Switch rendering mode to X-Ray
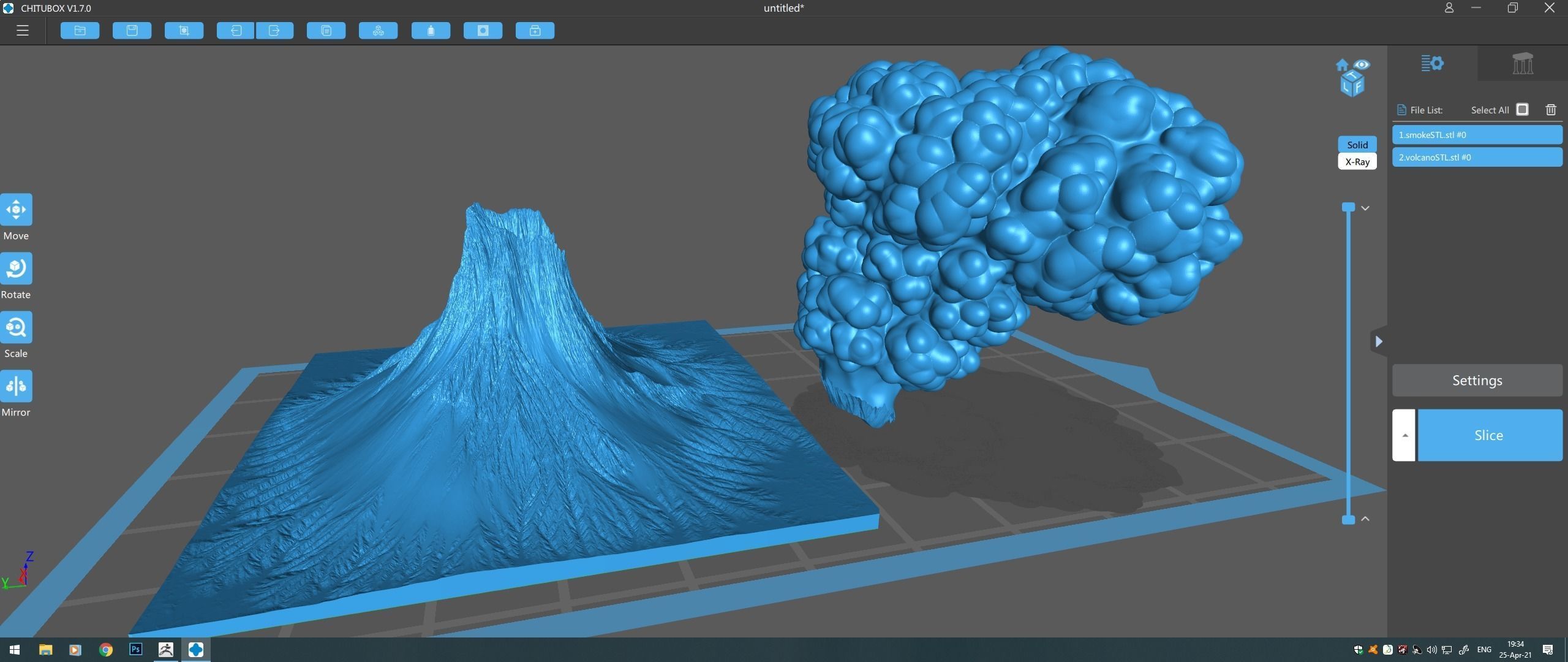This screenshot has height=662, width=1568. [x=1357, y=161]
